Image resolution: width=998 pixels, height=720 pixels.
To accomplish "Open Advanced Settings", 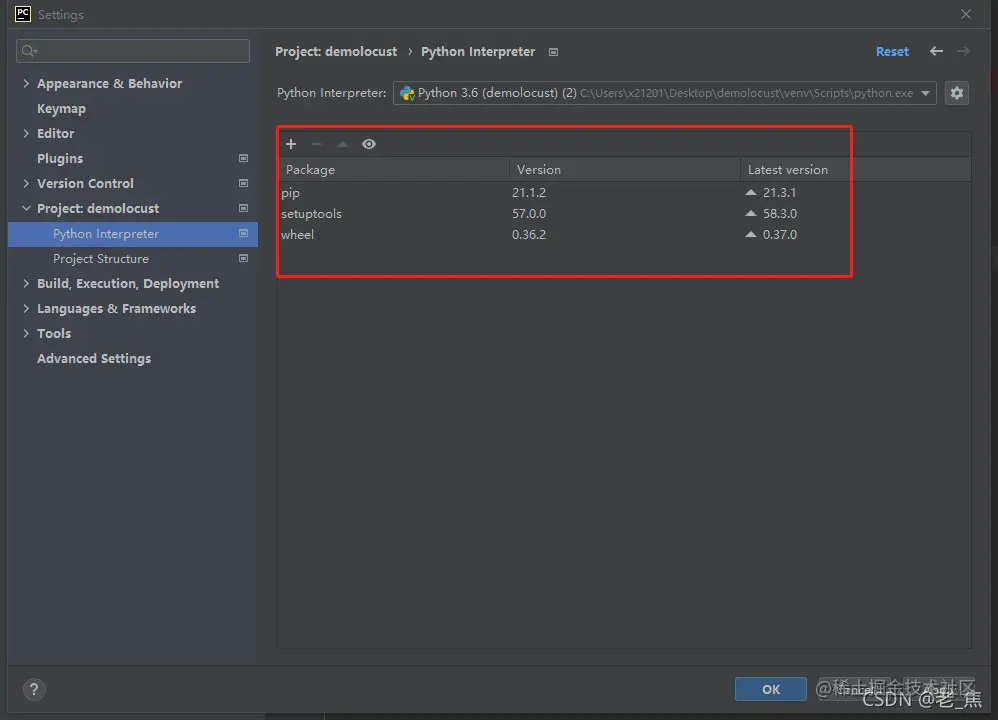I will click(x=94, y=358).
